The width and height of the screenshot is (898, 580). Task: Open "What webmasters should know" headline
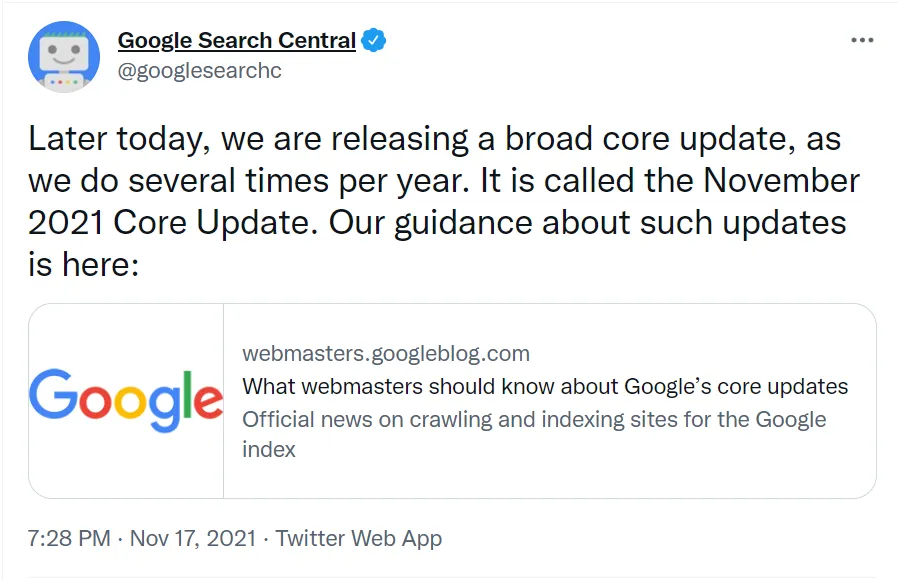point(545,386)
